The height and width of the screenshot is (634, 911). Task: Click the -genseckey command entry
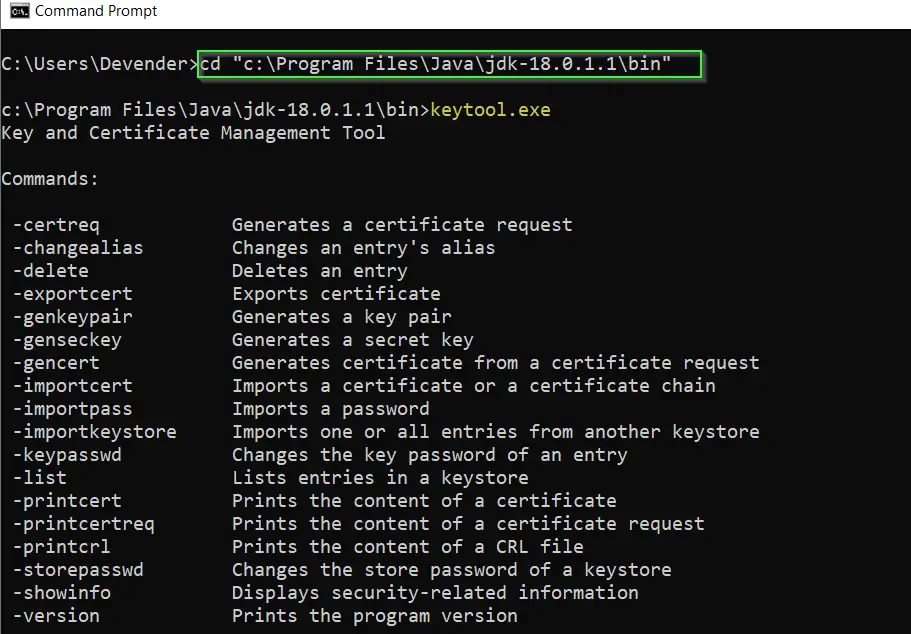(68, 339)
